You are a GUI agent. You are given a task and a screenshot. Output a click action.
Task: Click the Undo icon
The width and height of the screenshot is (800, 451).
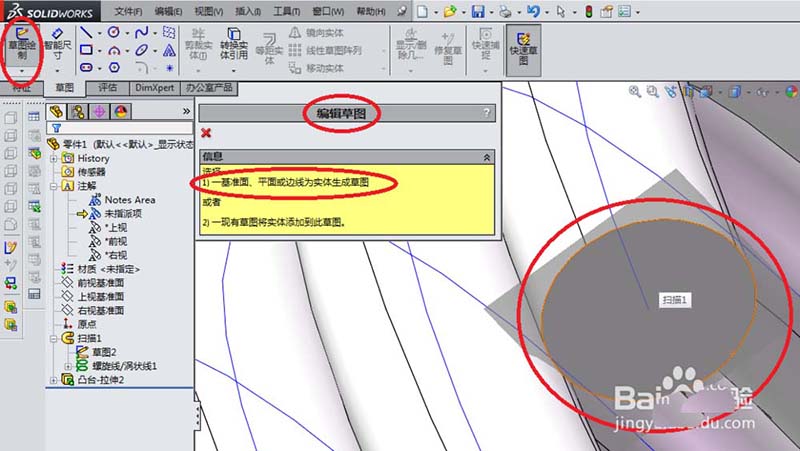pos(533,11)
